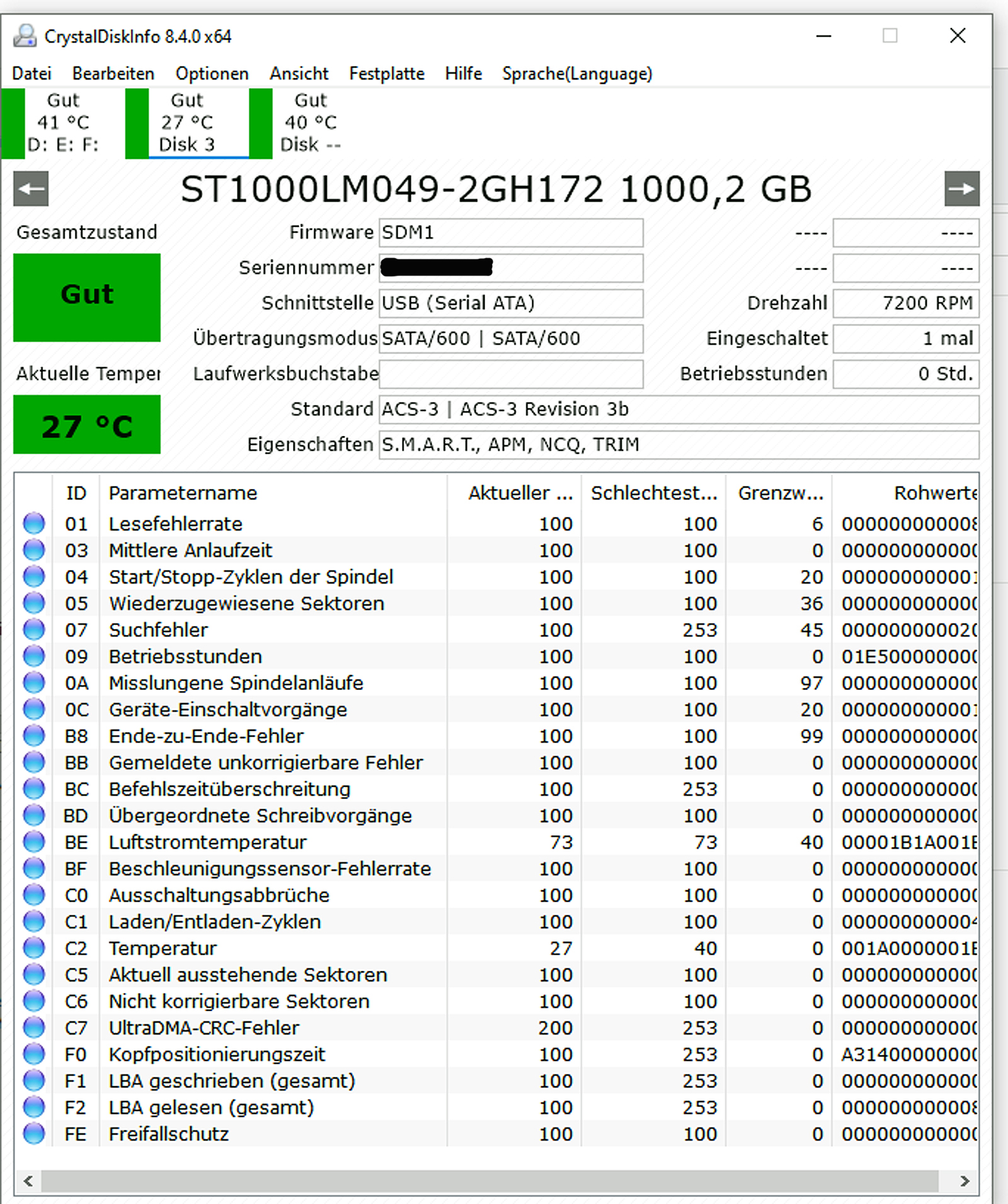Image resolution: width=1008 pixels, height=1204 pixels.
Task: Click the green Gut health status button
Action: (x=87, y=297)
